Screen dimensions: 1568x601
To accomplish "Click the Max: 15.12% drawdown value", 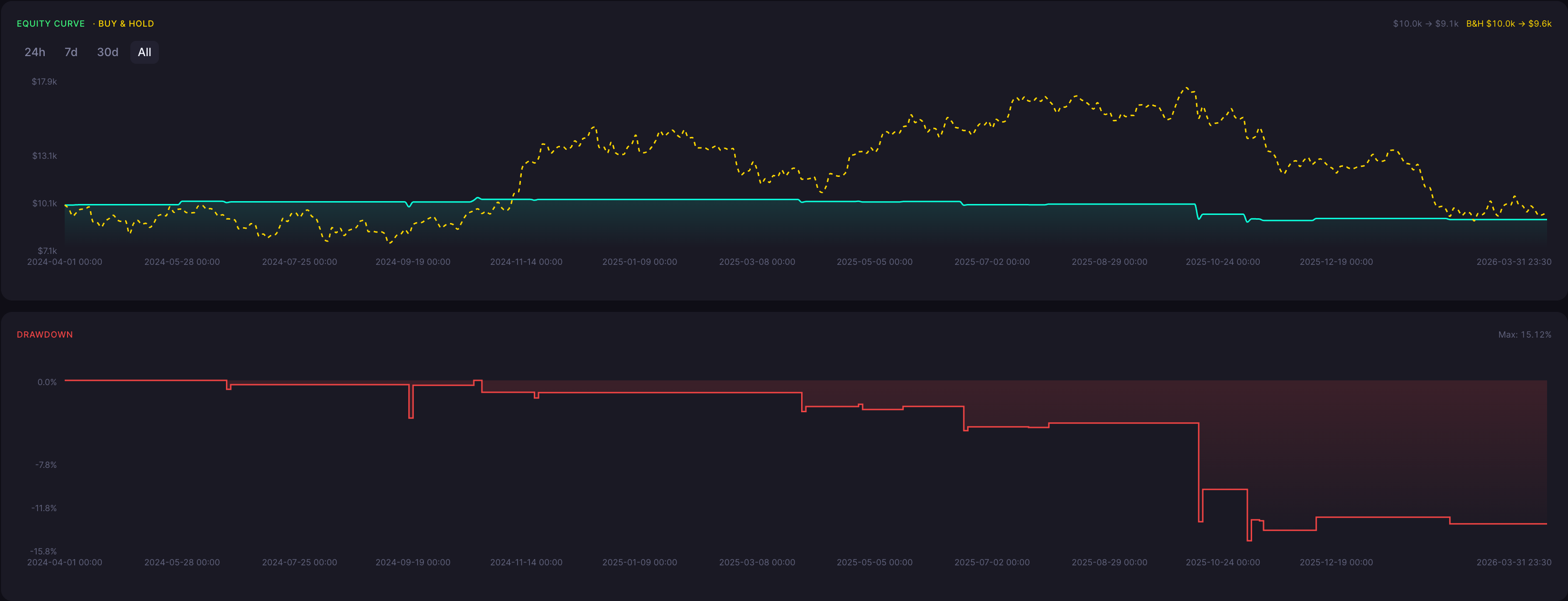I will 1524,335.
